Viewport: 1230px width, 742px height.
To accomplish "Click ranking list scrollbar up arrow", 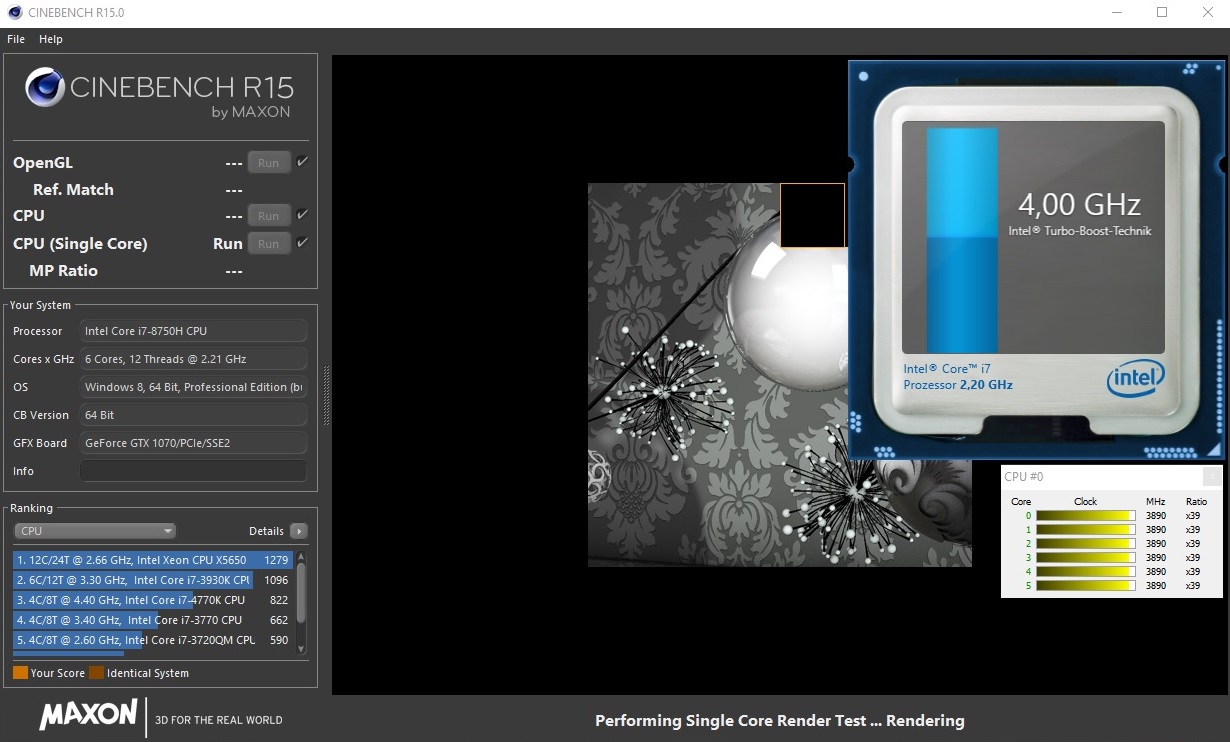I will point(301,556).
